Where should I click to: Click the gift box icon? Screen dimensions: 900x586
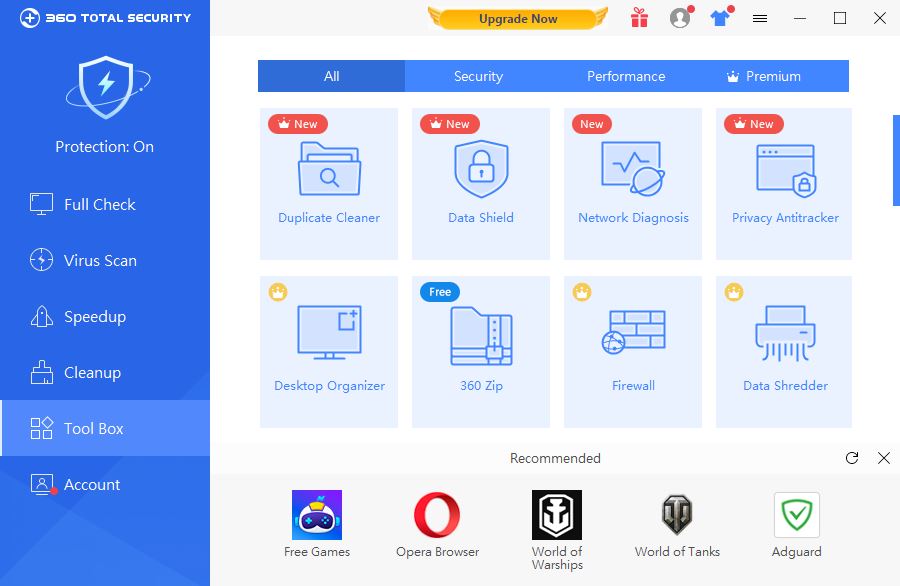[639, 18]
